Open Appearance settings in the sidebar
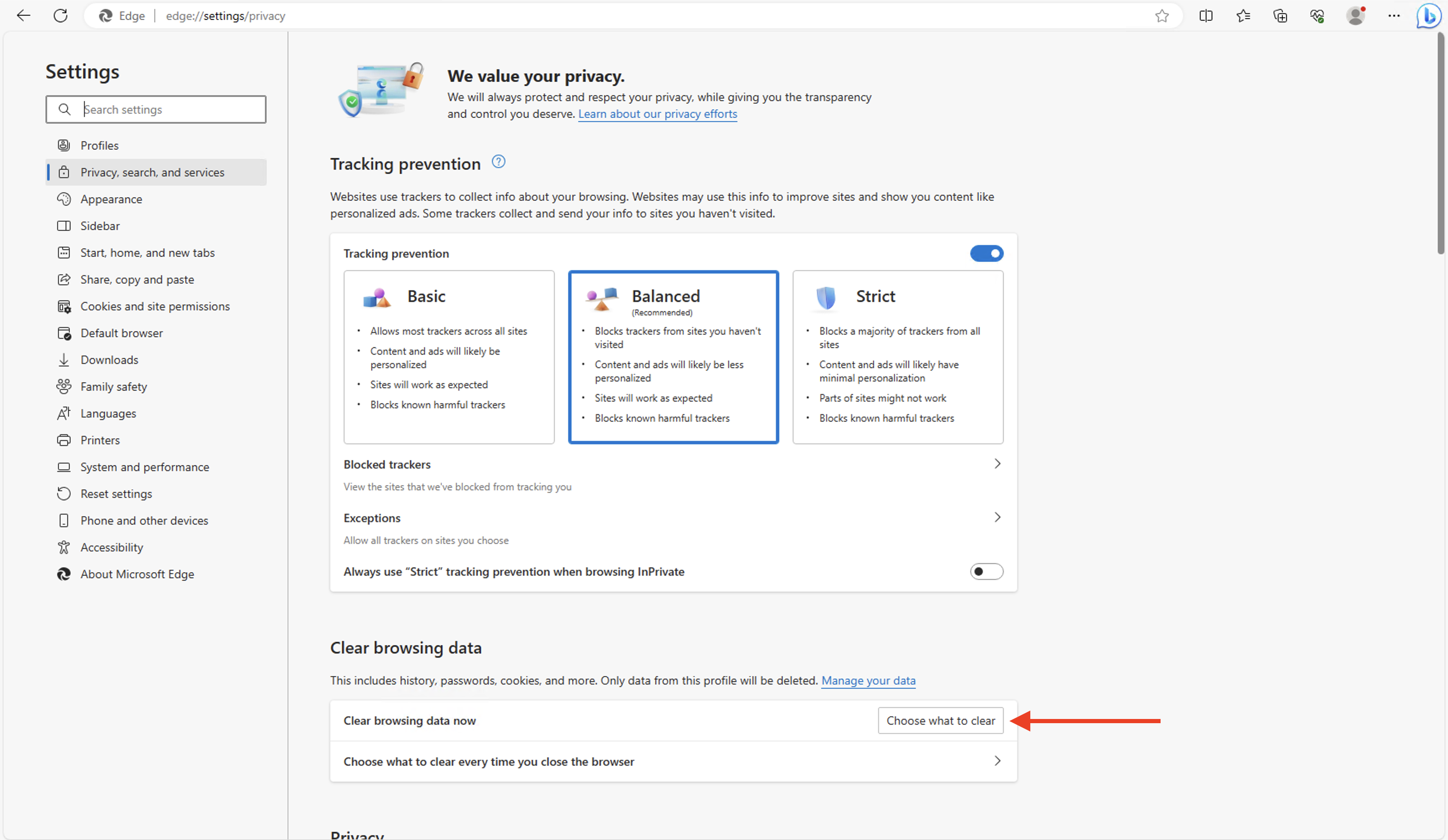The width and height of the screenshot is (1448, 840). 111,198
